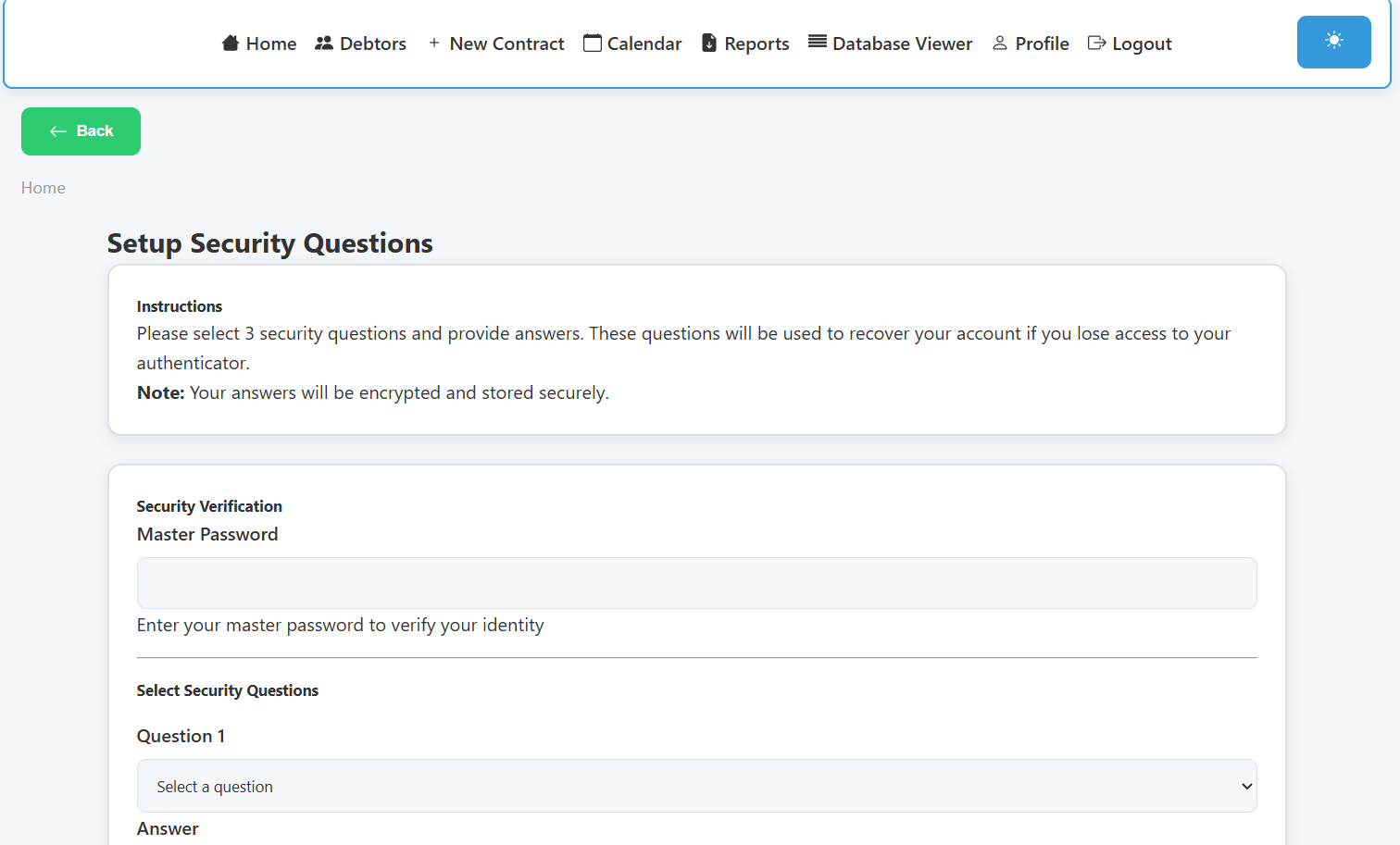
Task: Click the Profile person icon
Action: click(1000, 43)
